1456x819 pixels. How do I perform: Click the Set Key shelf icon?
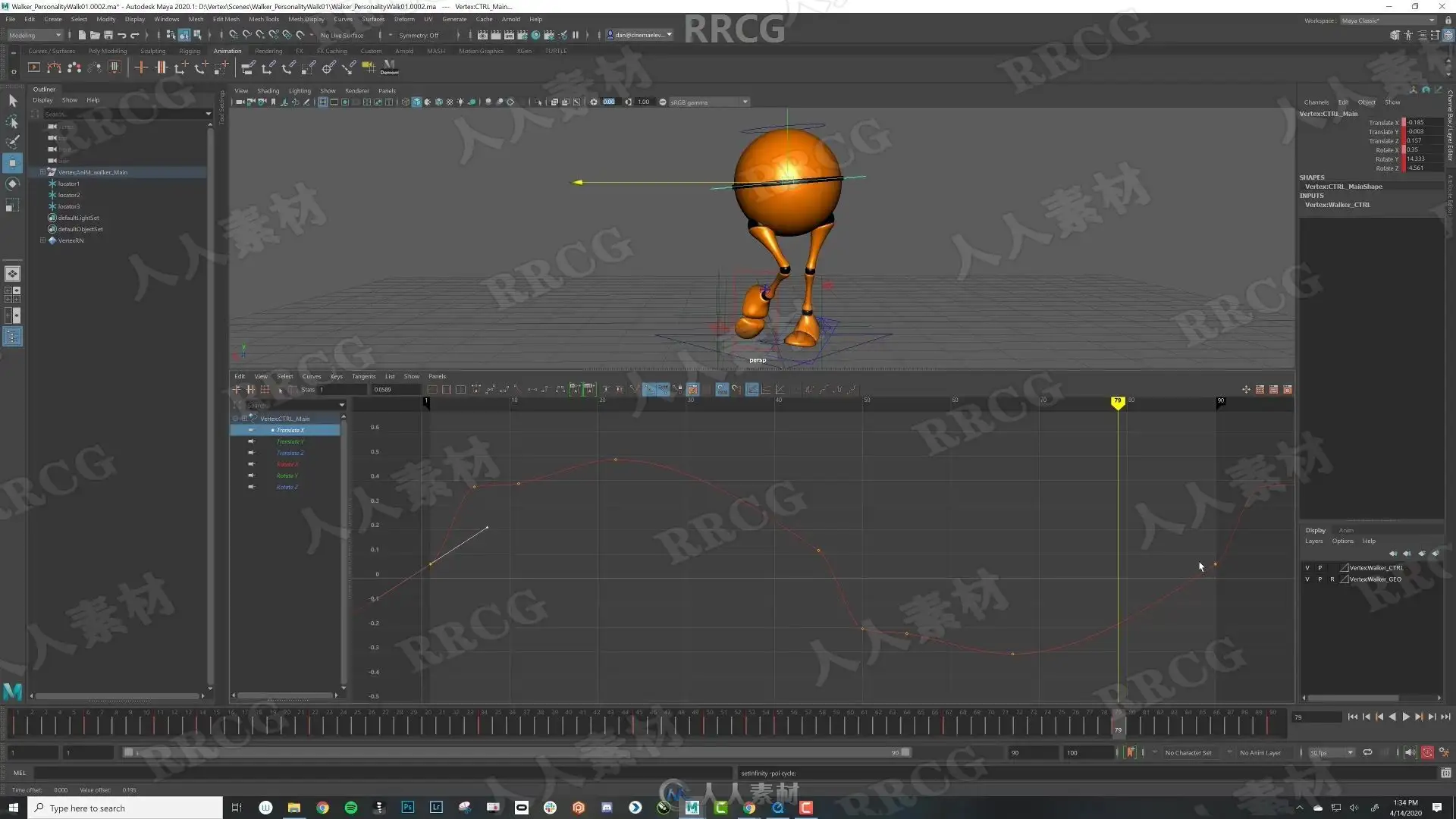pos(141,67)
